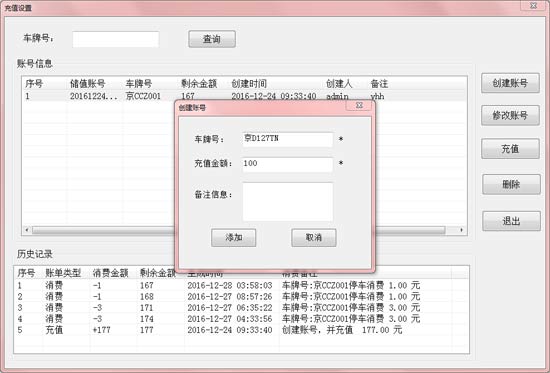550x373 pixels.
Task: Click the 删除 delete button
Action: click(x=511, y=184)
